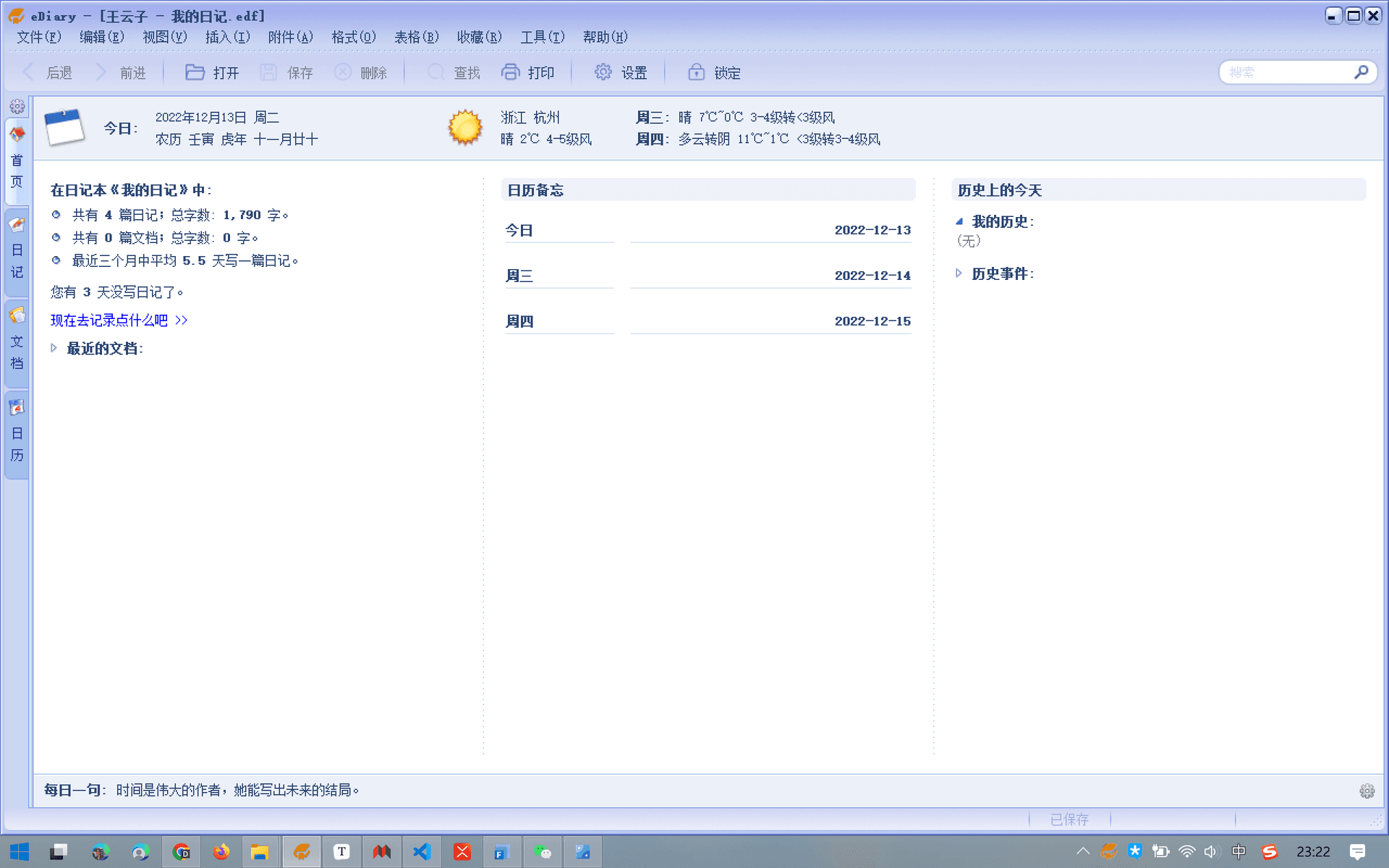Click the taskbar clock 23:22

click(x=1313, y=851)
